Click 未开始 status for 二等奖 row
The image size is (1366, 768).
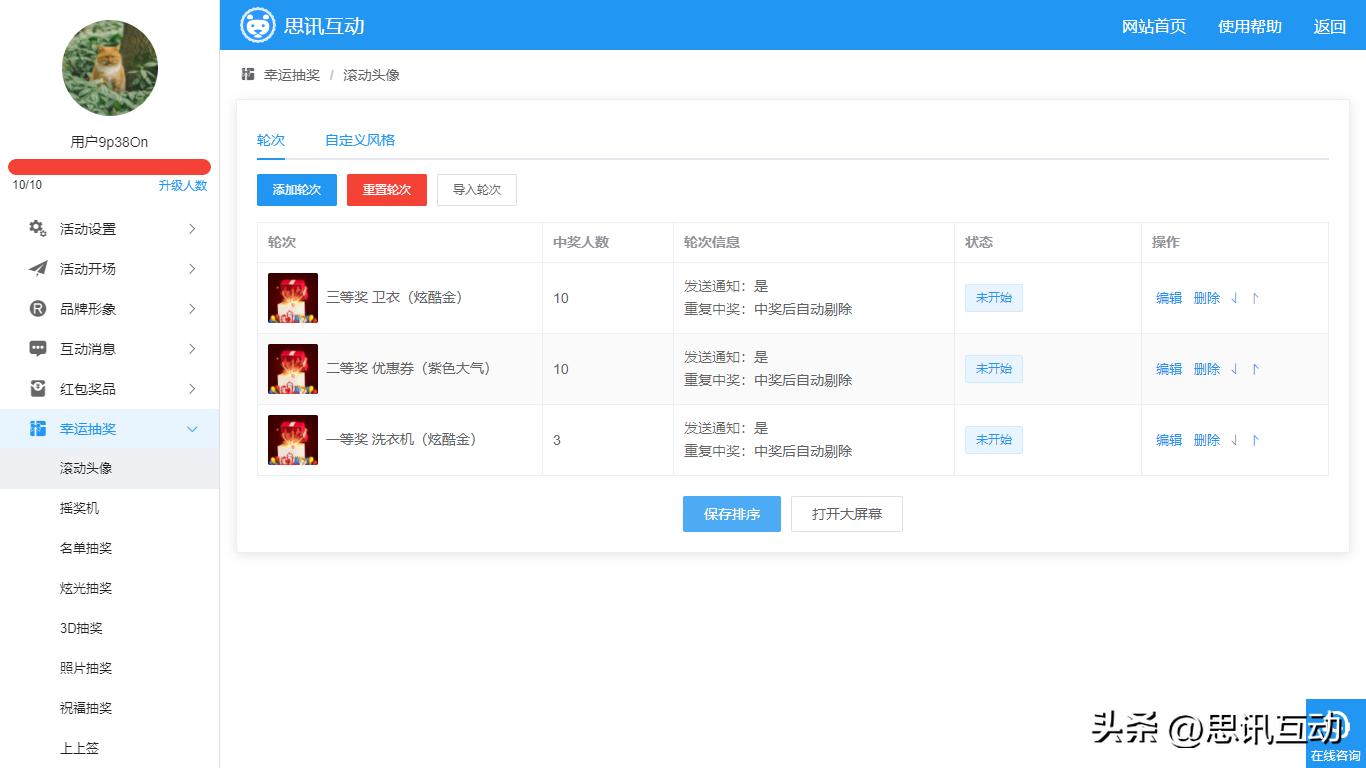993,368
